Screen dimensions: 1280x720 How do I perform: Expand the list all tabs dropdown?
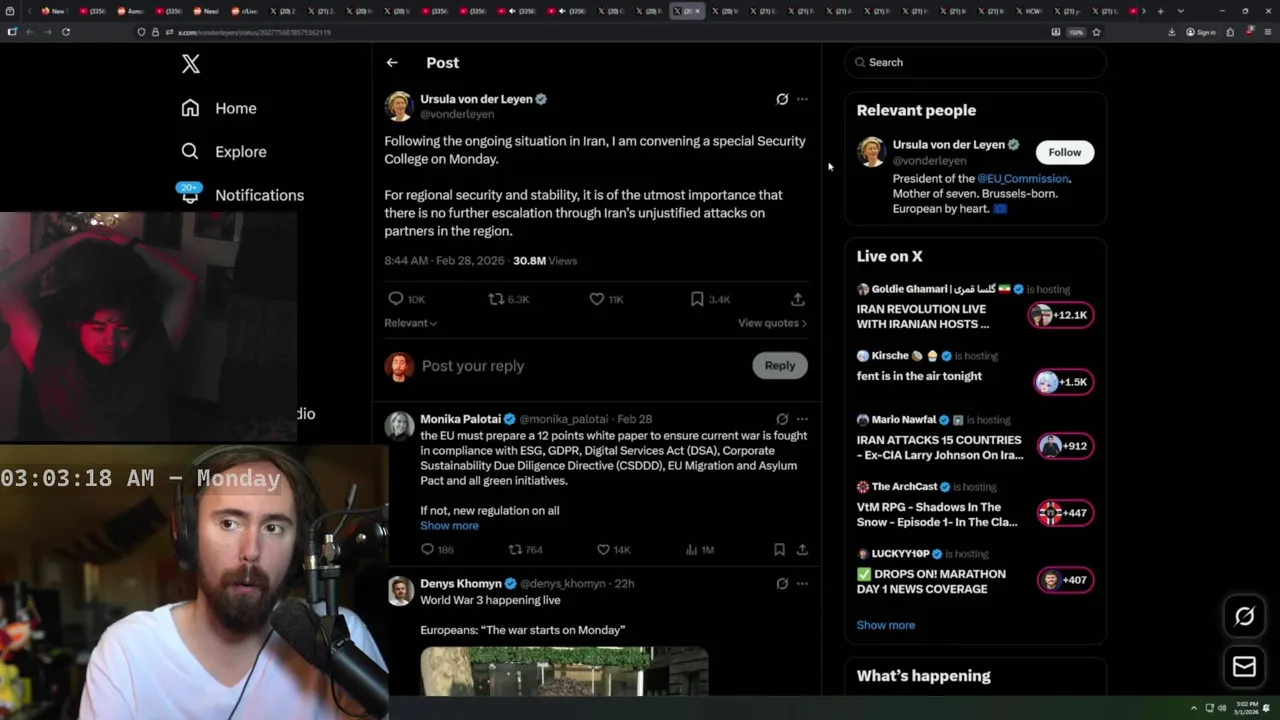pos(1180,11)
